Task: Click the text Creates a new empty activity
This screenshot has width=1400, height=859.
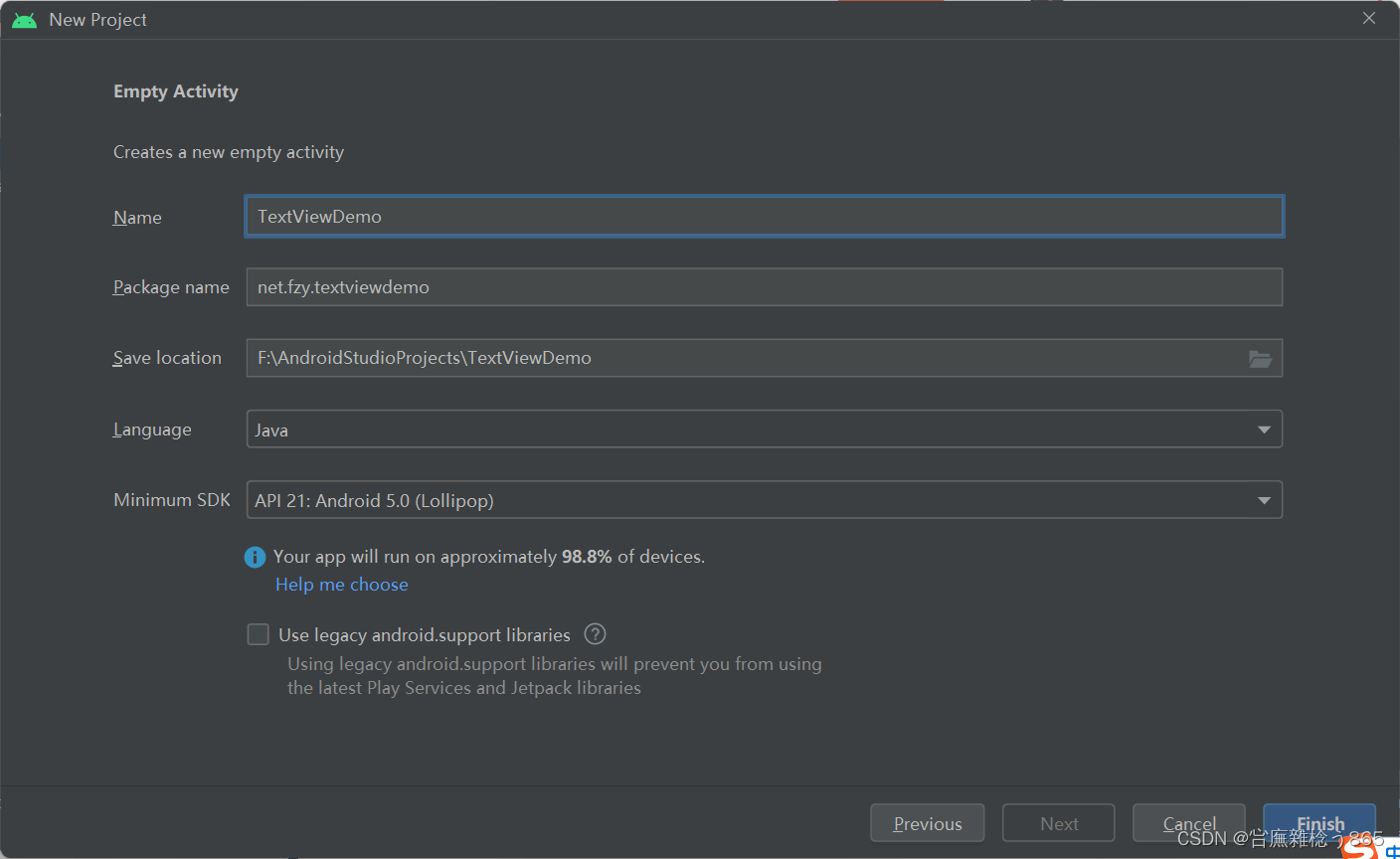Action: [229, 152]
